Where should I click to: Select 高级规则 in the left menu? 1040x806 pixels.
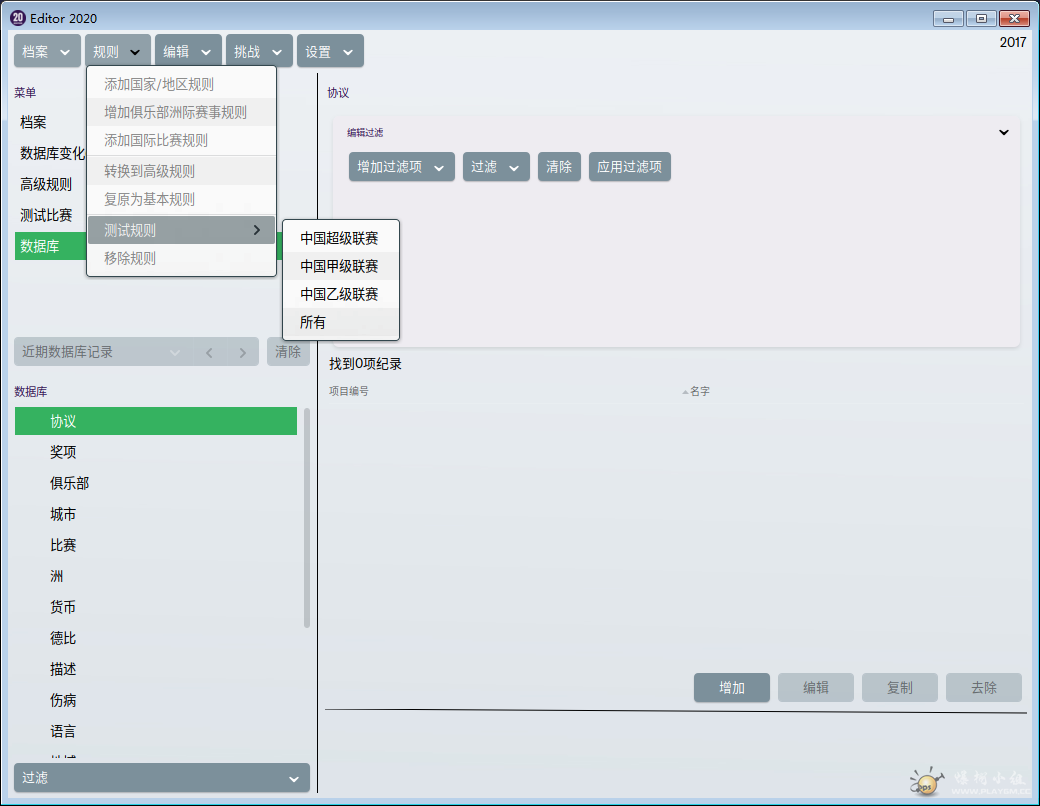coord(46,184)
